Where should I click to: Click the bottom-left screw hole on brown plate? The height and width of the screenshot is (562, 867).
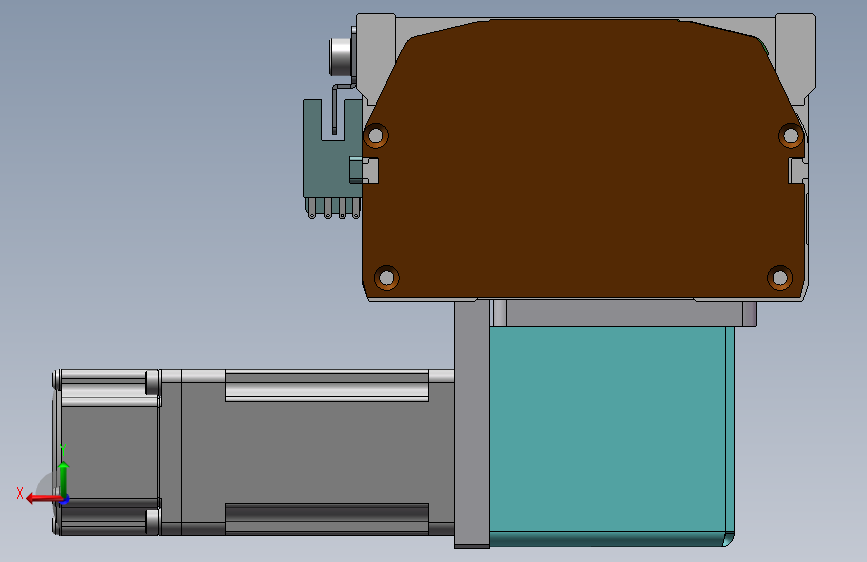(x=387, y=277)
